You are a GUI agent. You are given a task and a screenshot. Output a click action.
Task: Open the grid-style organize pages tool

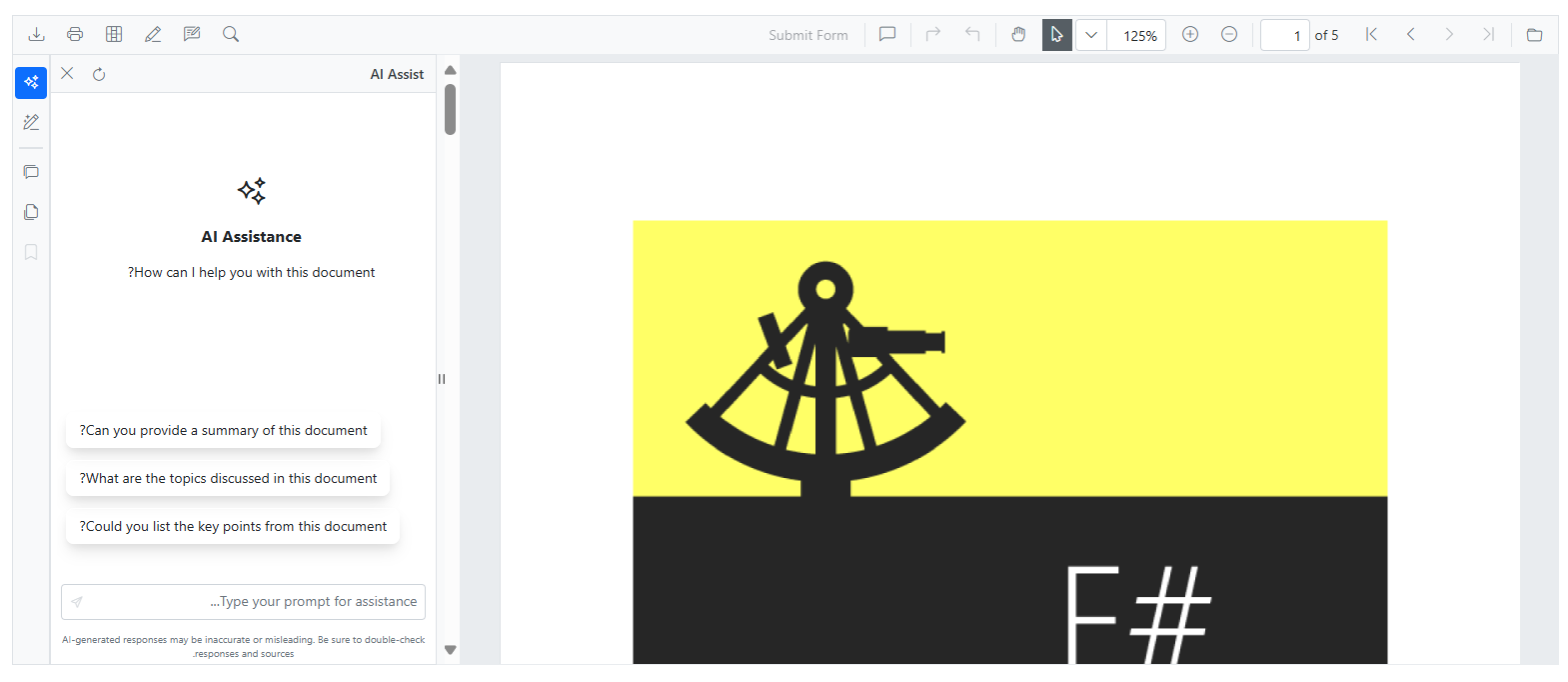click(x=114, y=34)
